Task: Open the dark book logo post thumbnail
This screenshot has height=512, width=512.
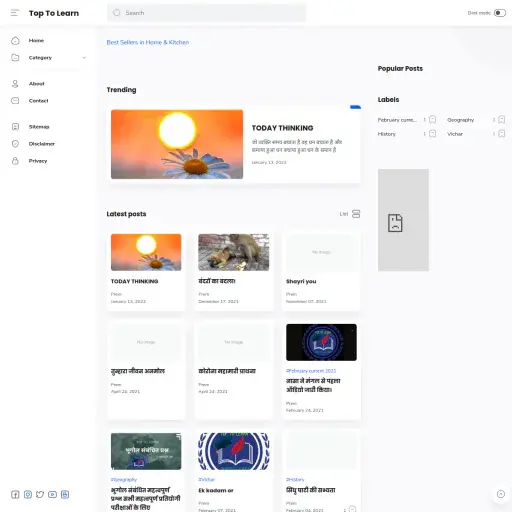Action: pos(321,342)
